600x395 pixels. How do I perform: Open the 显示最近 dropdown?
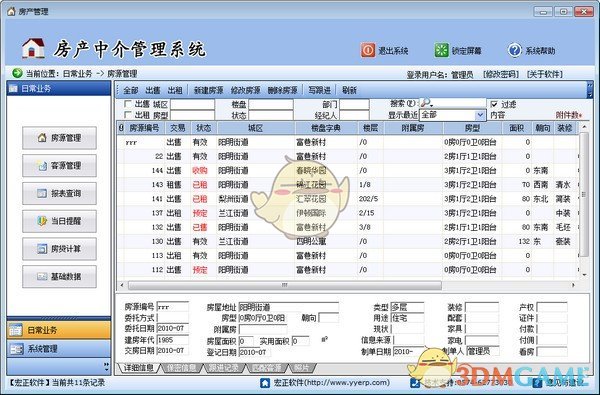click(x=480, y=114)
